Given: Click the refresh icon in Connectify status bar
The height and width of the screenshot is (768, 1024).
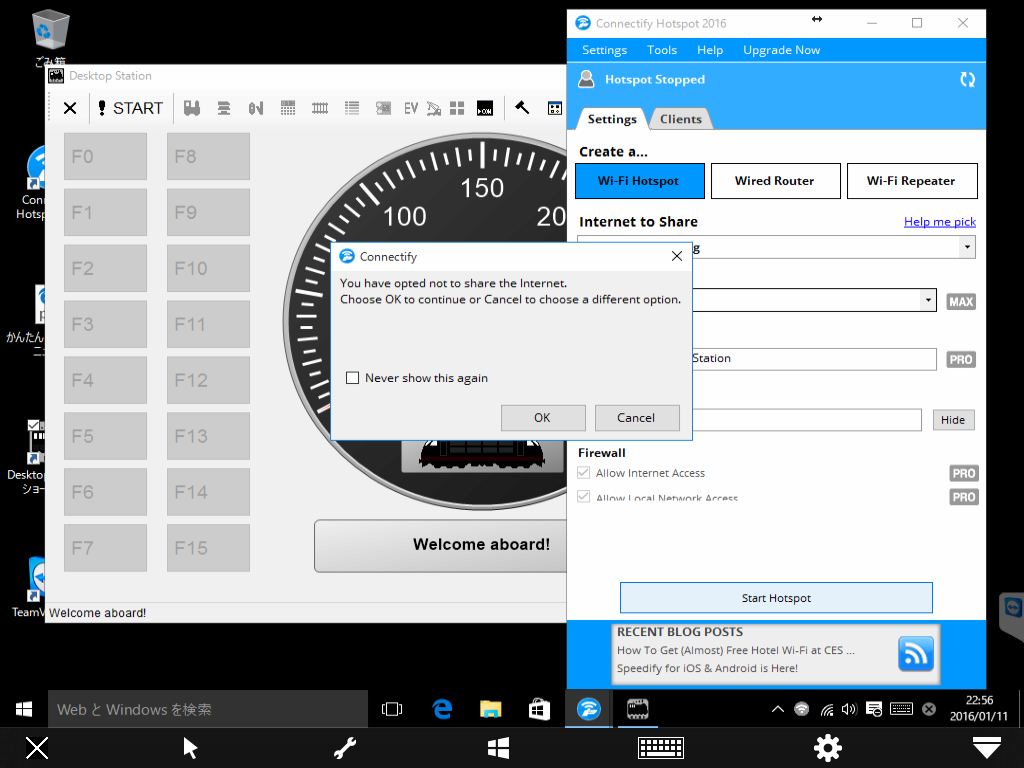Looking at the screenshot, I should click(x=967, y=80).
